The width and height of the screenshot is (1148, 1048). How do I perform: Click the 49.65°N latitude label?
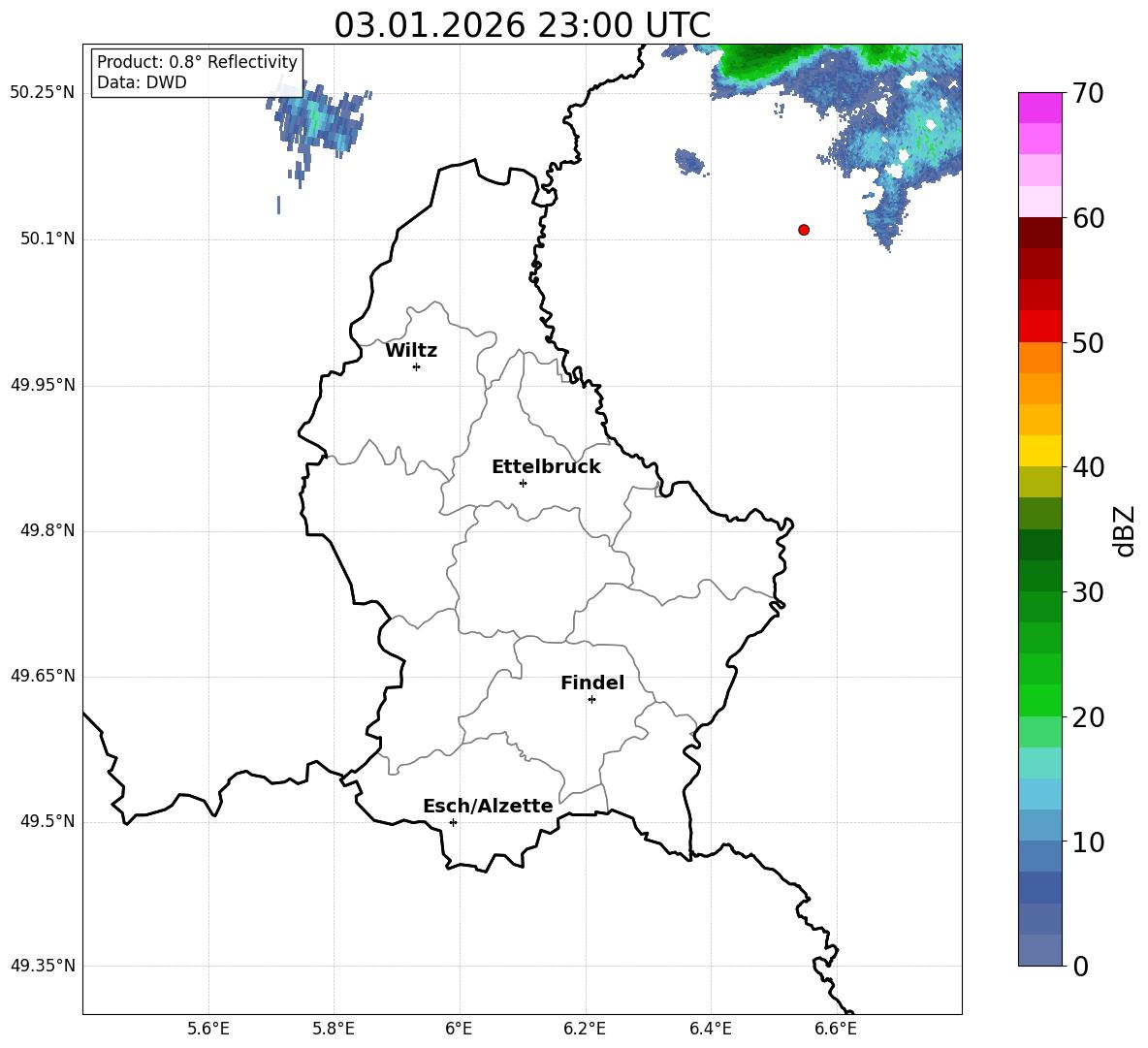click(x=43, y=675)
